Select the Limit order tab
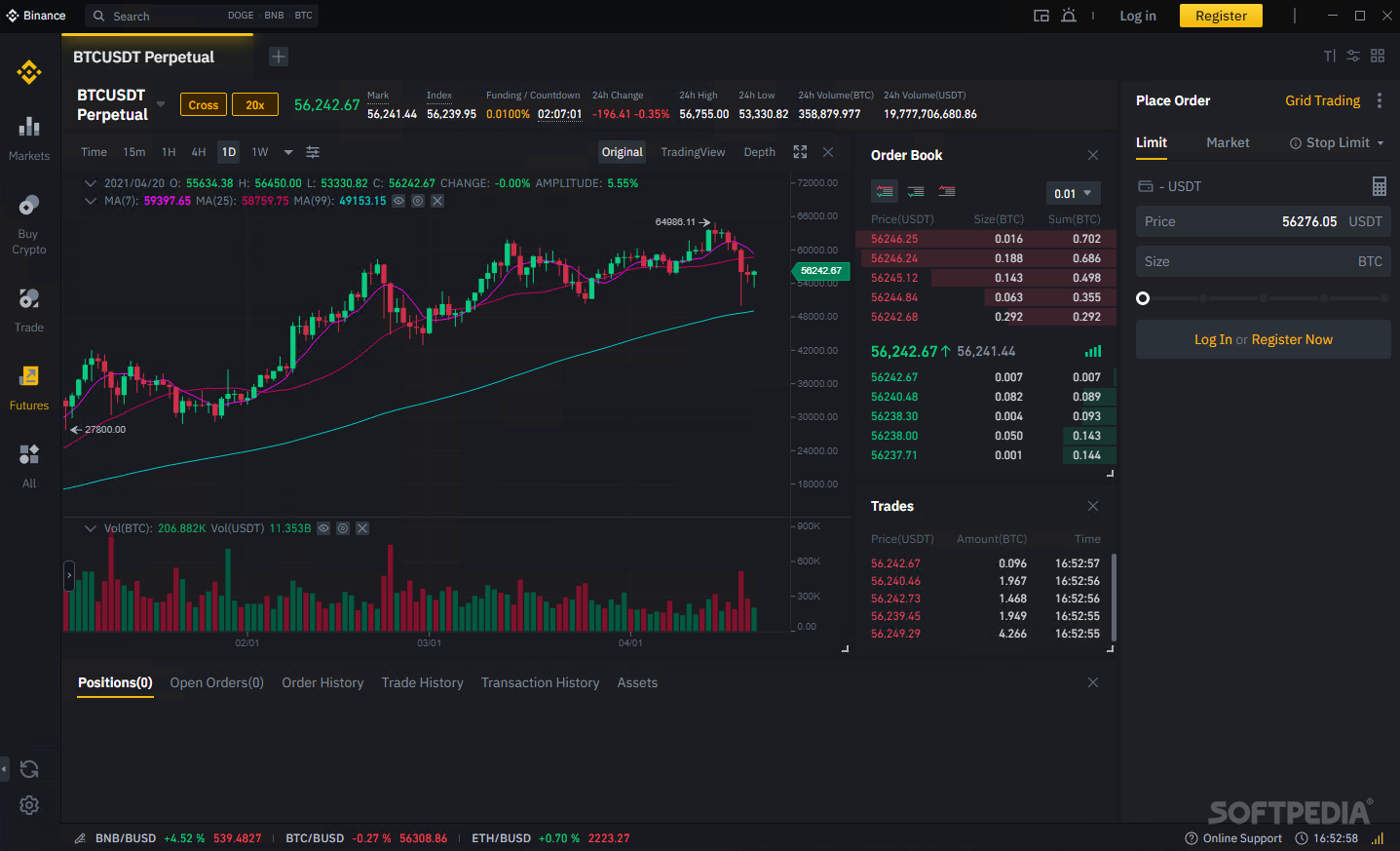1400x851 pixels. pos(1152,142)
